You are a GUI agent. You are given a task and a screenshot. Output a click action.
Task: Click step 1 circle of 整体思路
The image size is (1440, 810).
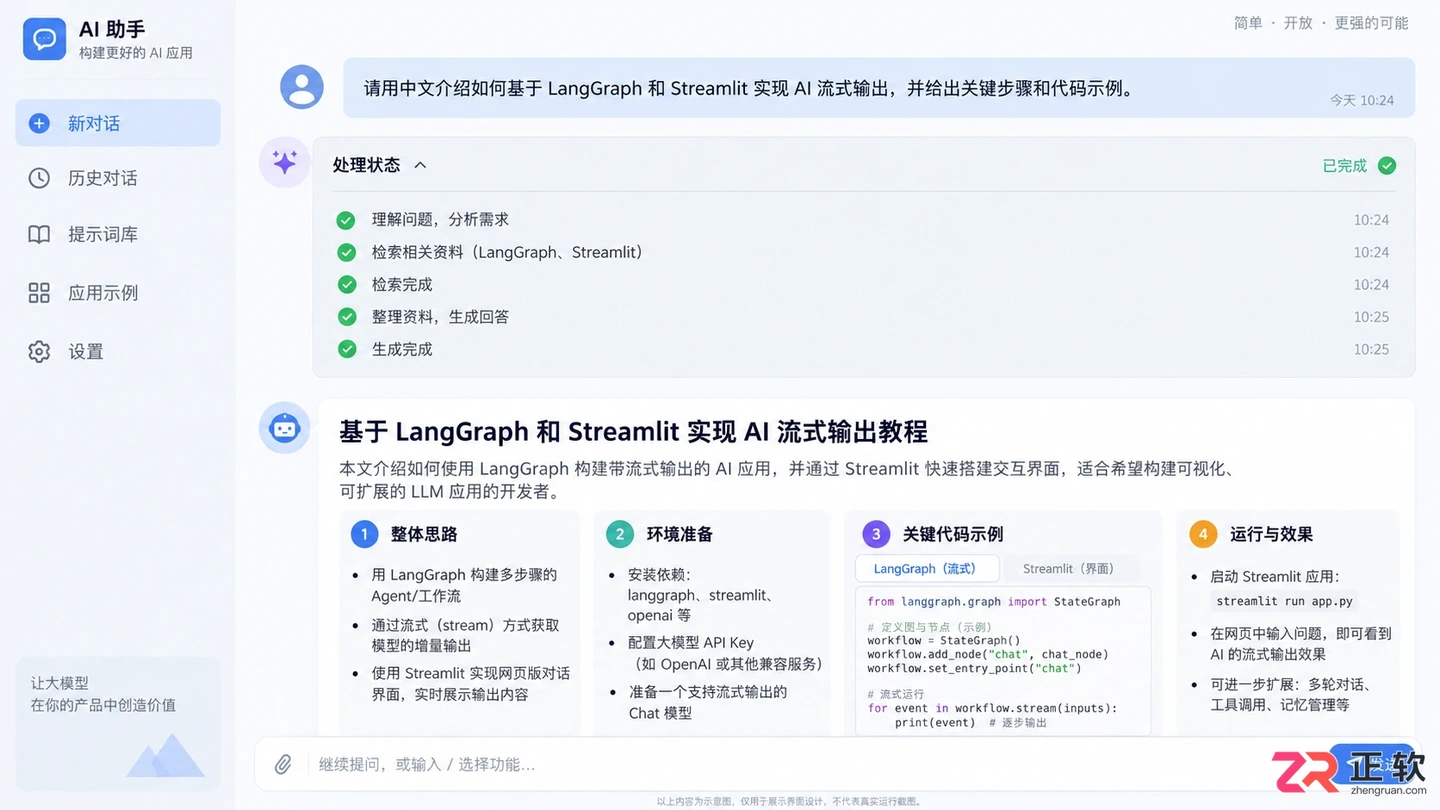coord(364,534)
